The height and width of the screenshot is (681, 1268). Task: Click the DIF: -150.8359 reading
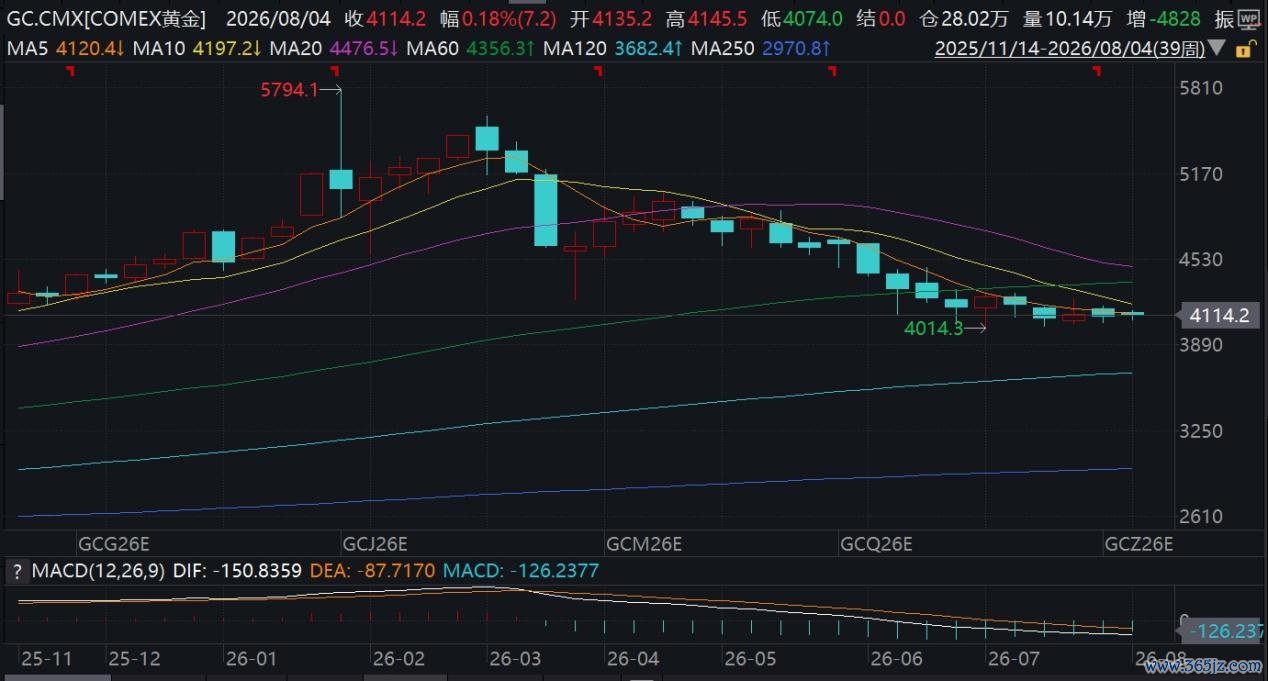point(237,572)
